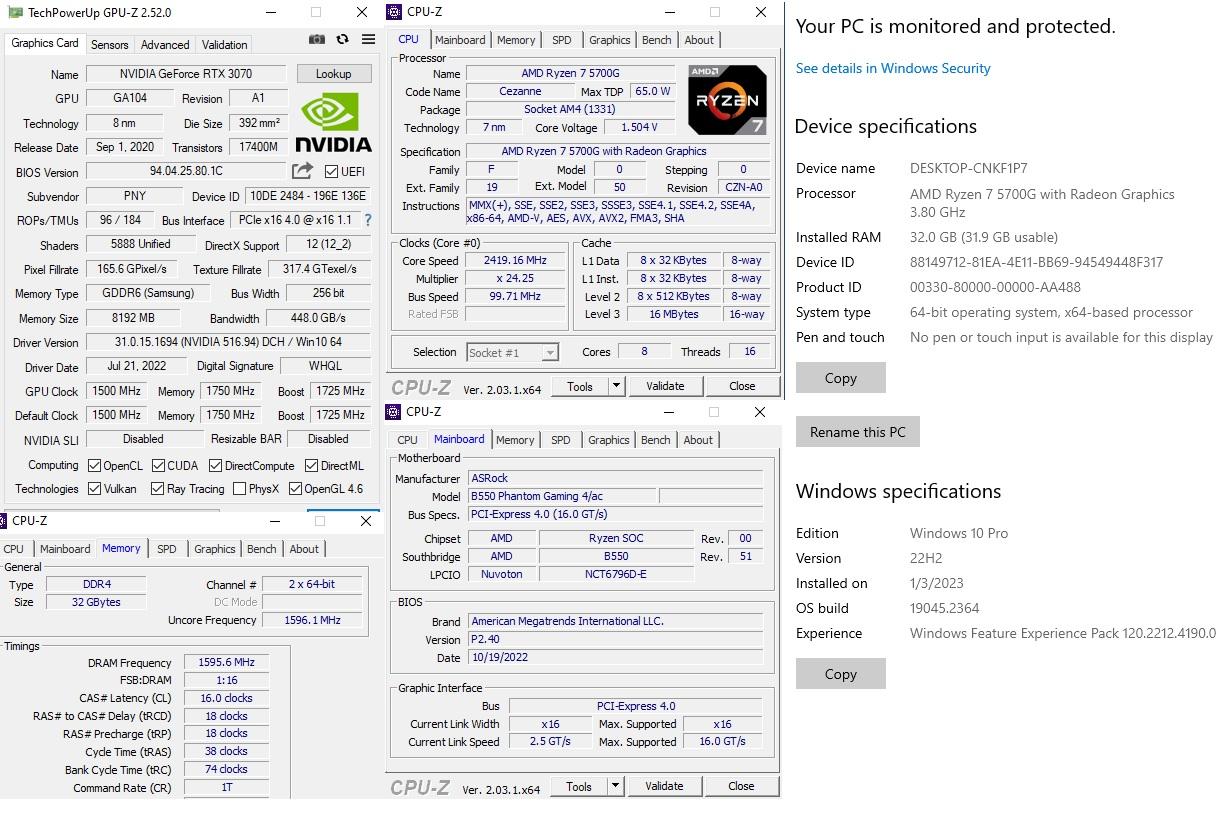Click the Uncore Frequency value 1596.1 MHz
This screenshot has height=817, width=1230.
314,620
